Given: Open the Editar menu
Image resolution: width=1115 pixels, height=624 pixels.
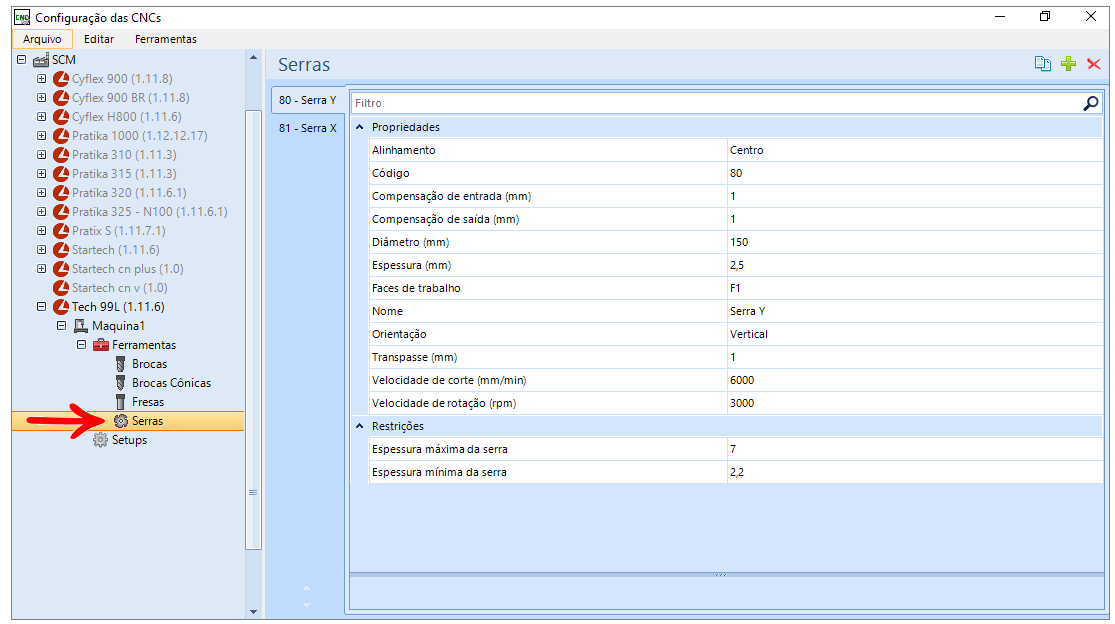Looking at the screenshot, I should click(x=99, y=39).
